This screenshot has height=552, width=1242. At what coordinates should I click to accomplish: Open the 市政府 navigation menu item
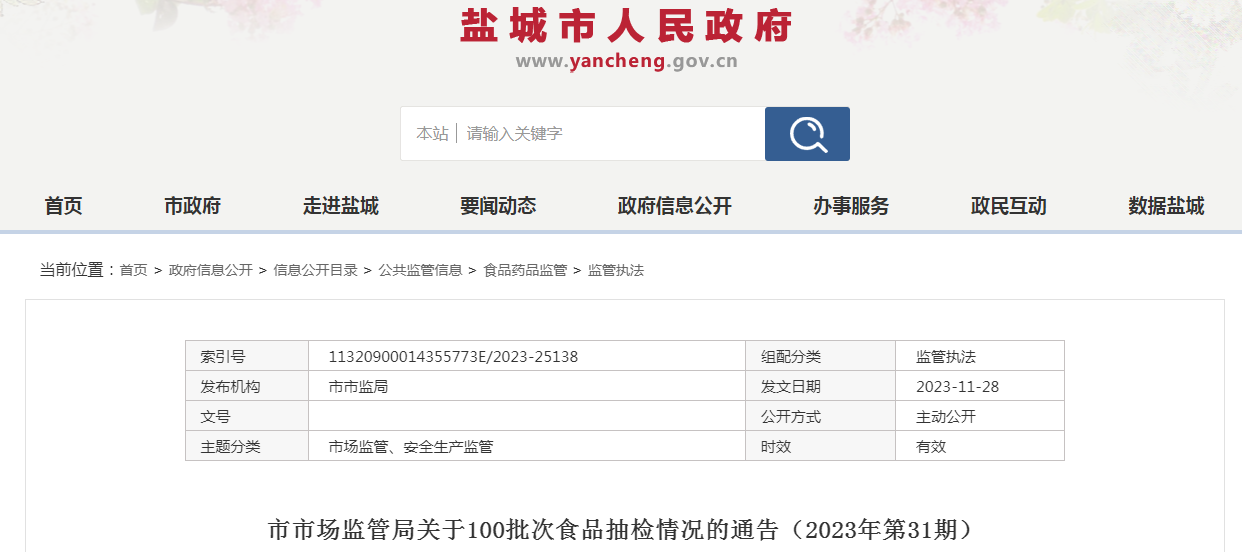[192, 206]
